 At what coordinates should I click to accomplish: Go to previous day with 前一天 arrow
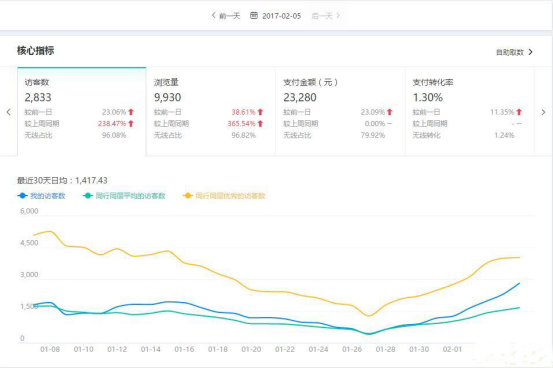pyautogui.click(x=213, y=15)
